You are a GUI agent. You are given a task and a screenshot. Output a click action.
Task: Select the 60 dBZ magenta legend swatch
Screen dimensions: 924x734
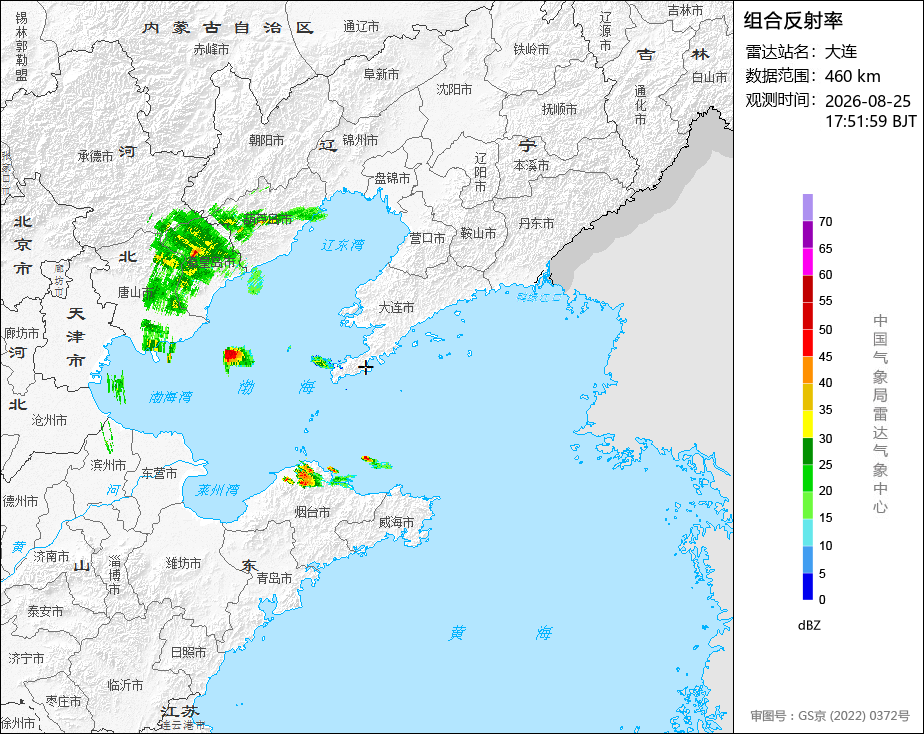(x=807, y=262)
